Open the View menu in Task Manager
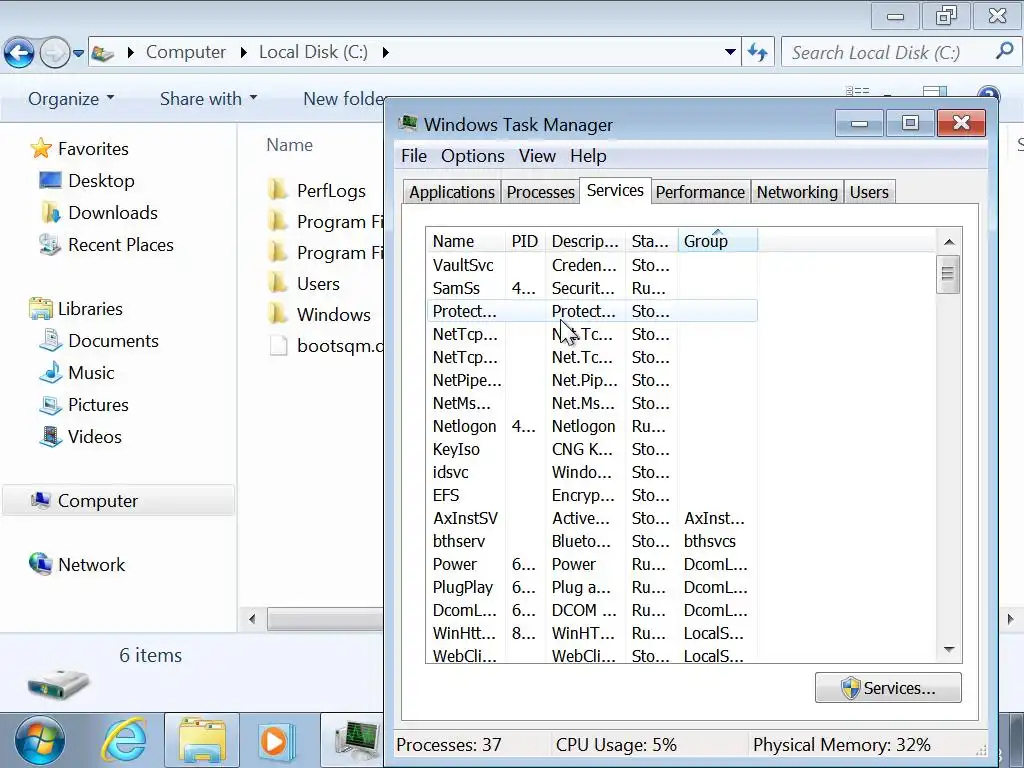 point(537,156)
